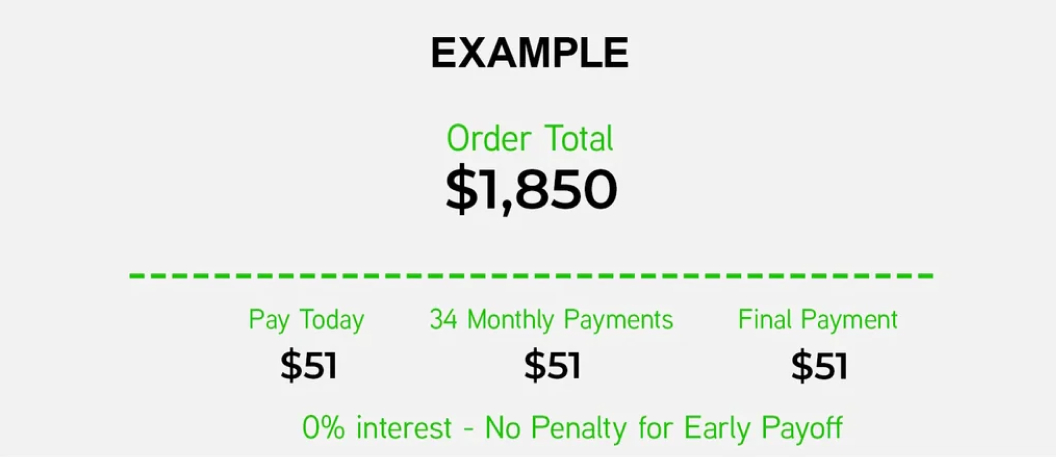This screenshot has height=457, width=1056.
Task: Click the word Monthly in the payments label
Action: 510,320
